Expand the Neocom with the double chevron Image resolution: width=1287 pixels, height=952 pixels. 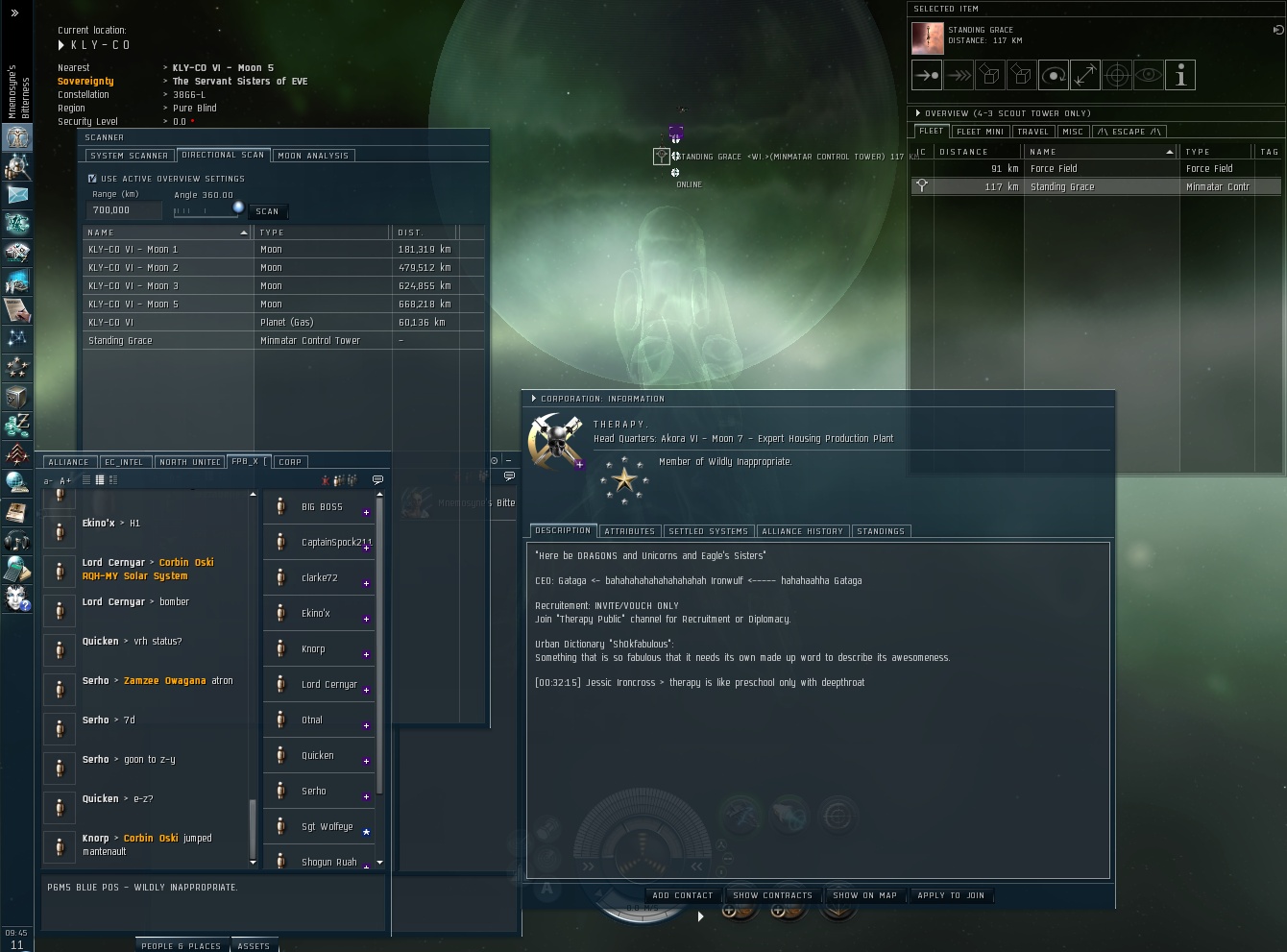(x=14, y=12)
